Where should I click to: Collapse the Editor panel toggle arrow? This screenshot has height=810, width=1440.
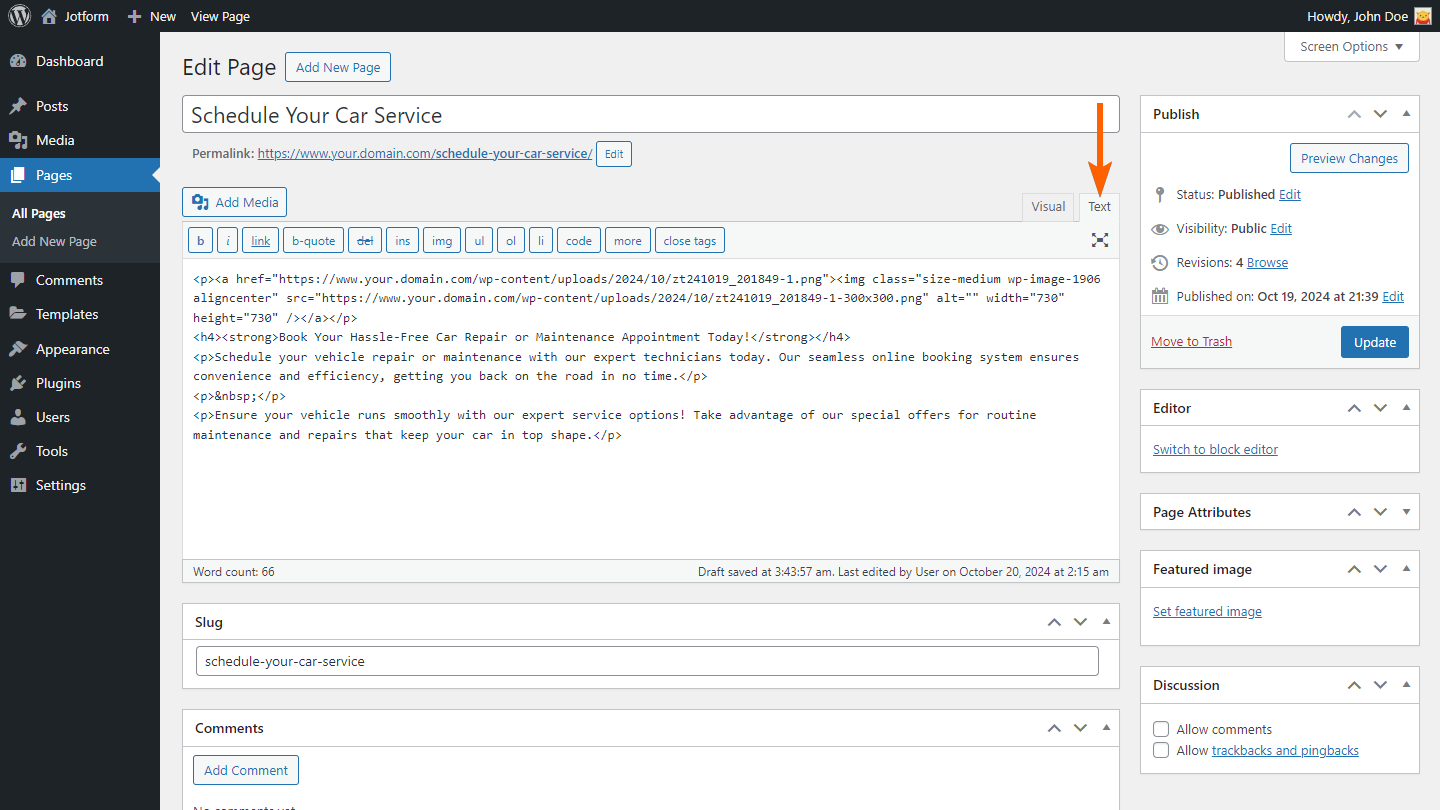pyautogui.click(x=1406, y=408)
